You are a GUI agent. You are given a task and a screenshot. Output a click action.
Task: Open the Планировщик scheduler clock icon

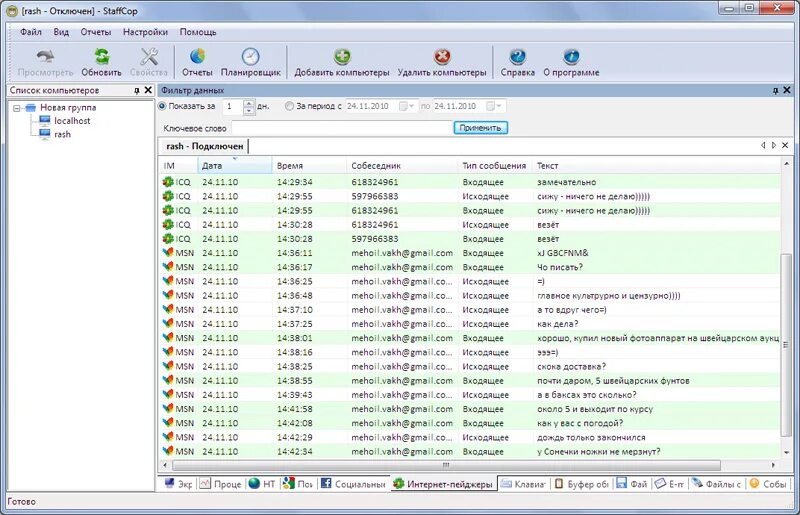pos(251,56)
